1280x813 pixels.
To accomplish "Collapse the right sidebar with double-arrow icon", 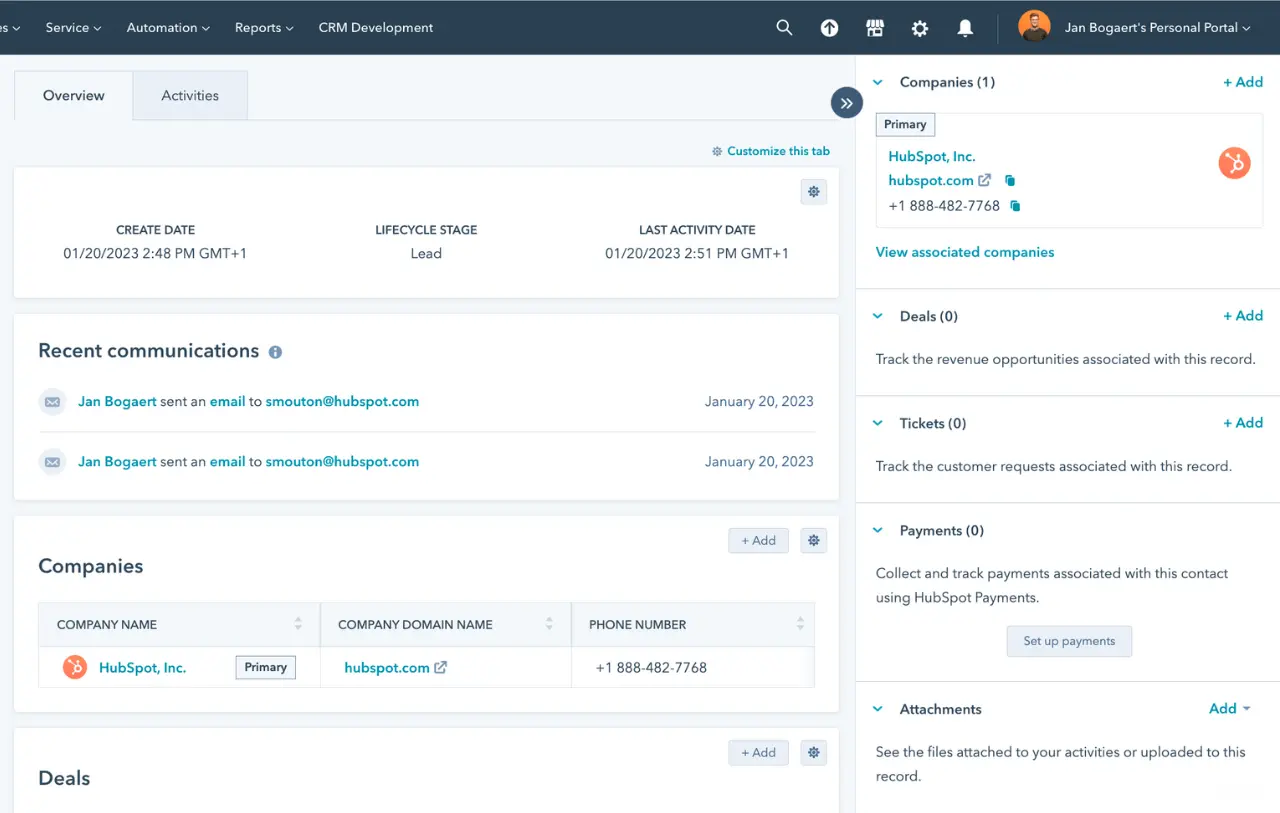I will 846,102.
